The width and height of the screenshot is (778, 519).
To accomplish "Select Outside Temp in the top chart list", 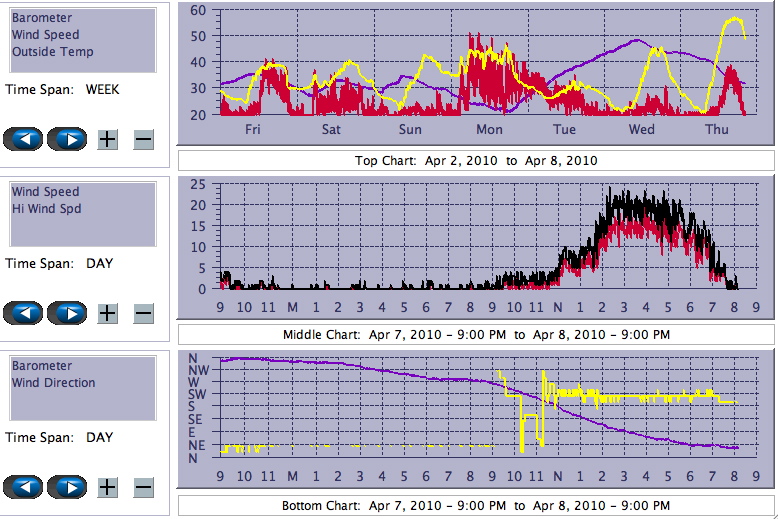I will click(53, 52).
